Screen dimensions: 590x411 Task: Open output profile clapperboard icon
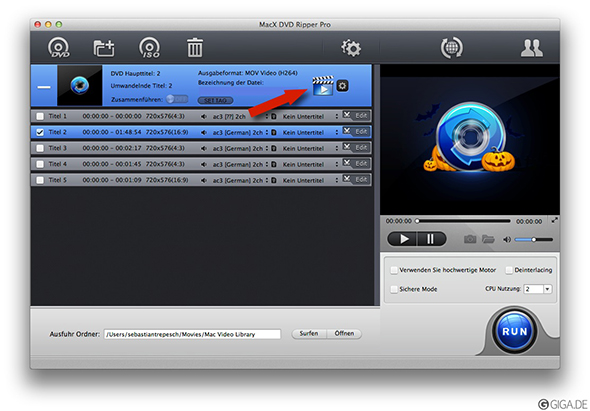pos(323,86)
